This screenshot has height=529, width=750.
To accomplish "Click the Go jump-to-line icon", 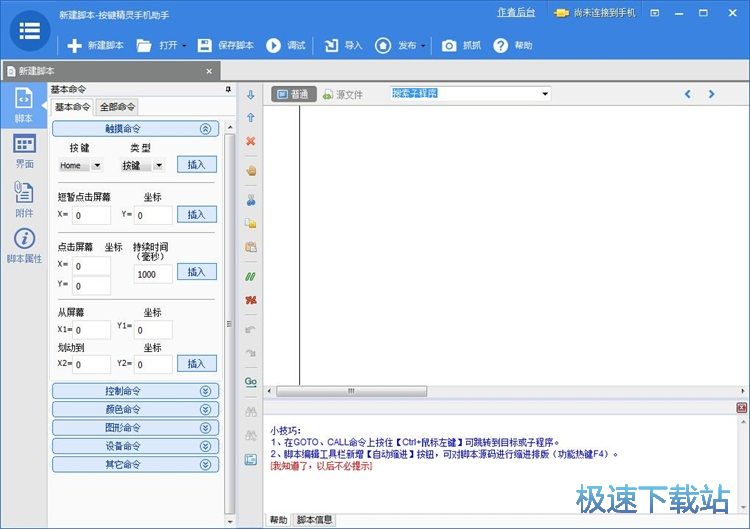I will [x=250, y=381].
